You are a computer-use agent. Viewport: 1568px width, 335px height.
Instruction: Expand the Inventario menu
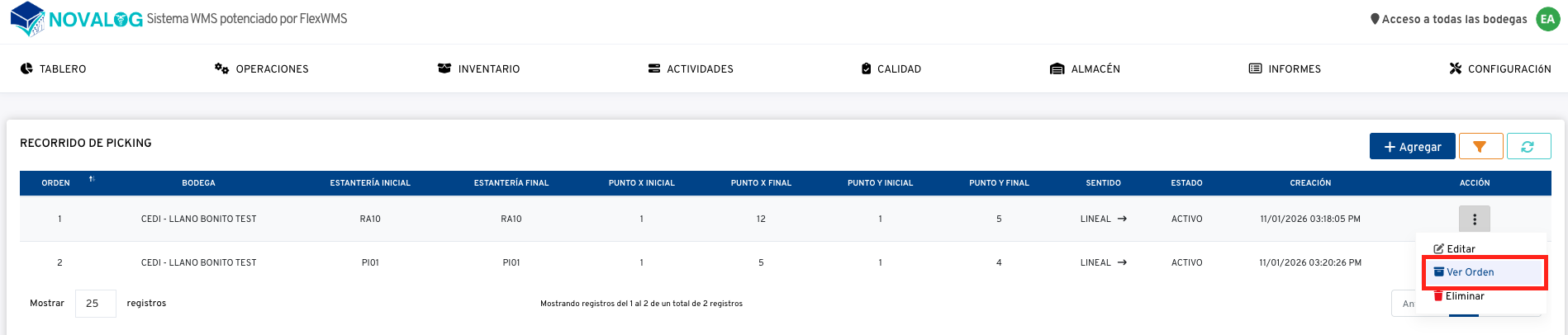click(479, 68)
